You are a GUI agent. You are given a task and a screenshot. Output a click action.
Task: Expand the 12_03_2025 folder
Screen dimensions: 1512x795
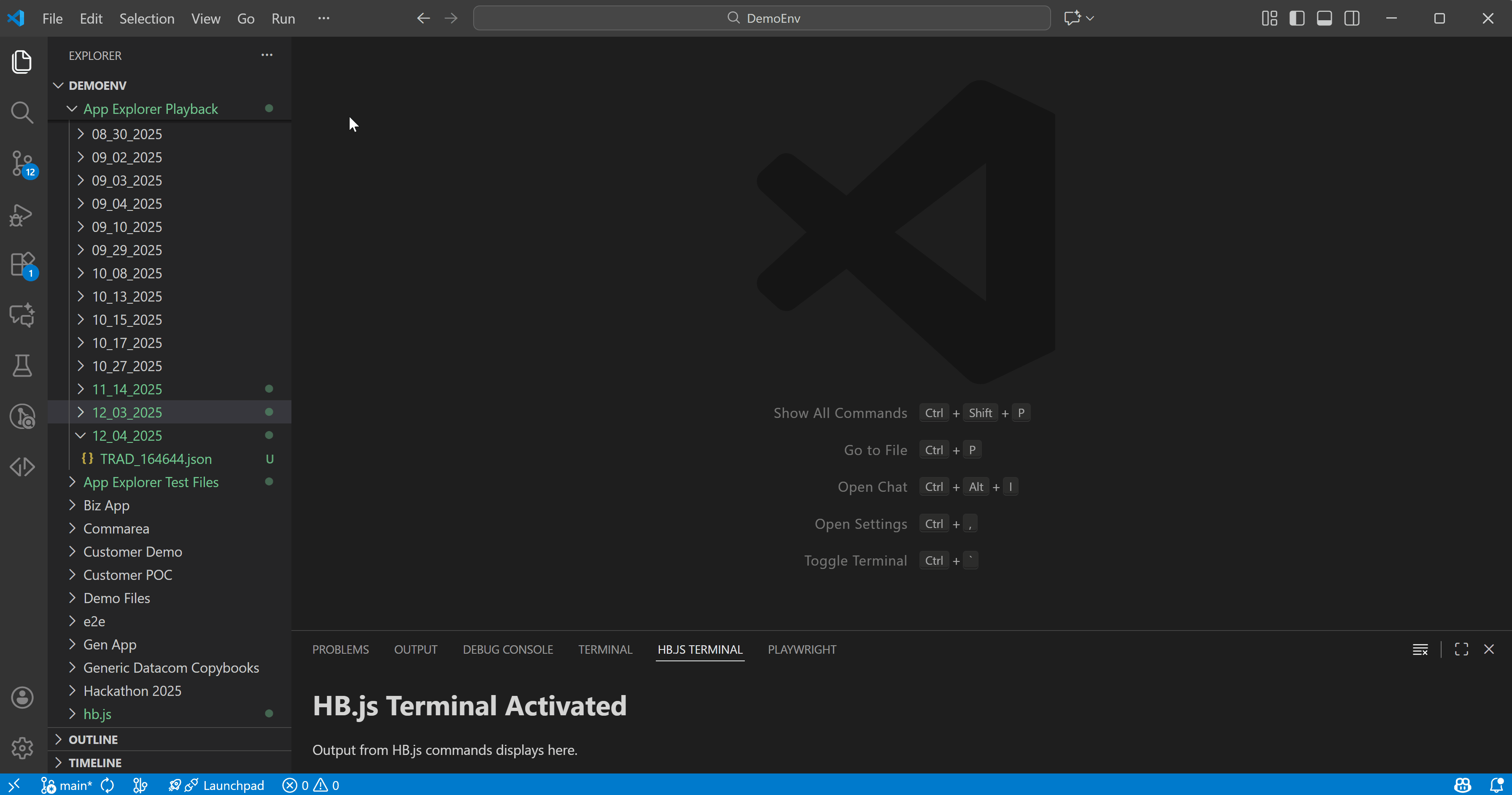[x=127, y=412]
